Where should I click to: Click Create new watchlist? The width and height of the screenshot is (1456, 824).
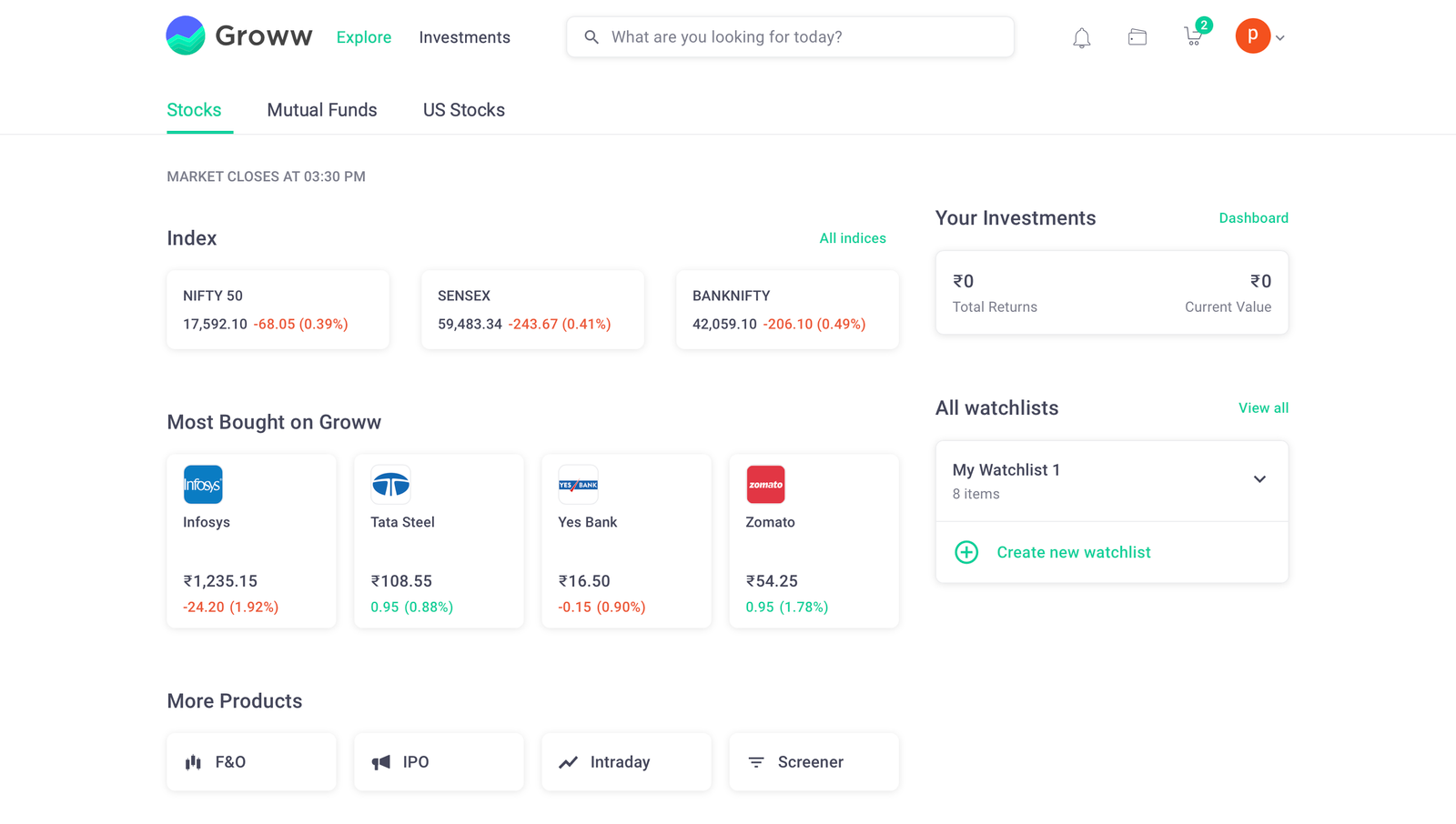click(1074, 552)
